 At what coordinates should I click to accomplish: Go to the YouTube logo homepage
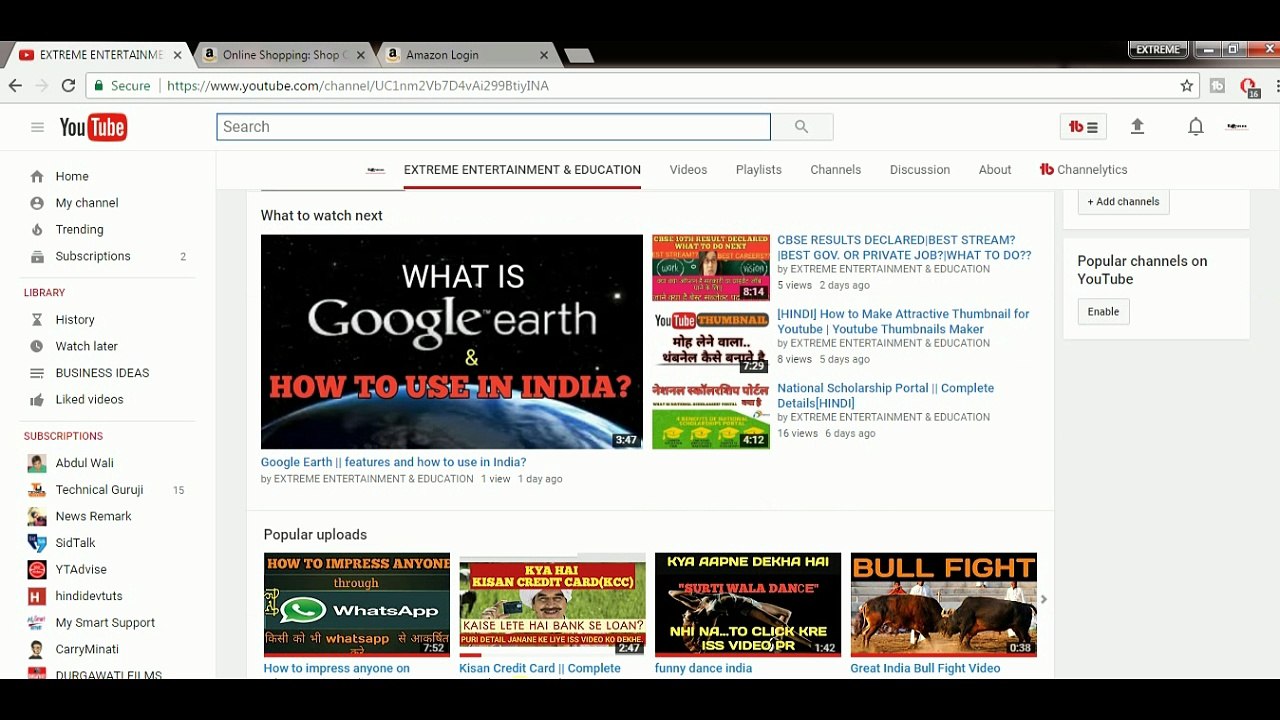(x=93, y=127)
